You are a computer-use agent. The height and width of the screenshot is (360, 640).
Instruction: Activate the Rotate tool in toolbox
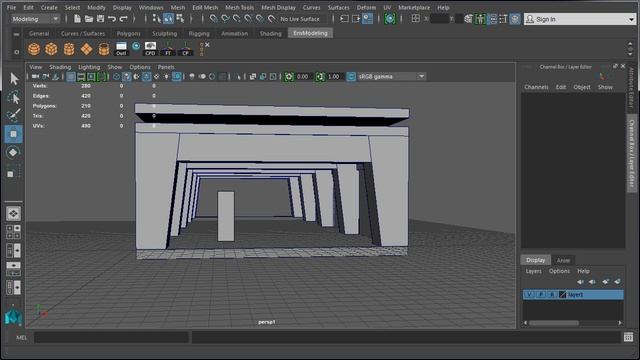(x=13, y=152)
